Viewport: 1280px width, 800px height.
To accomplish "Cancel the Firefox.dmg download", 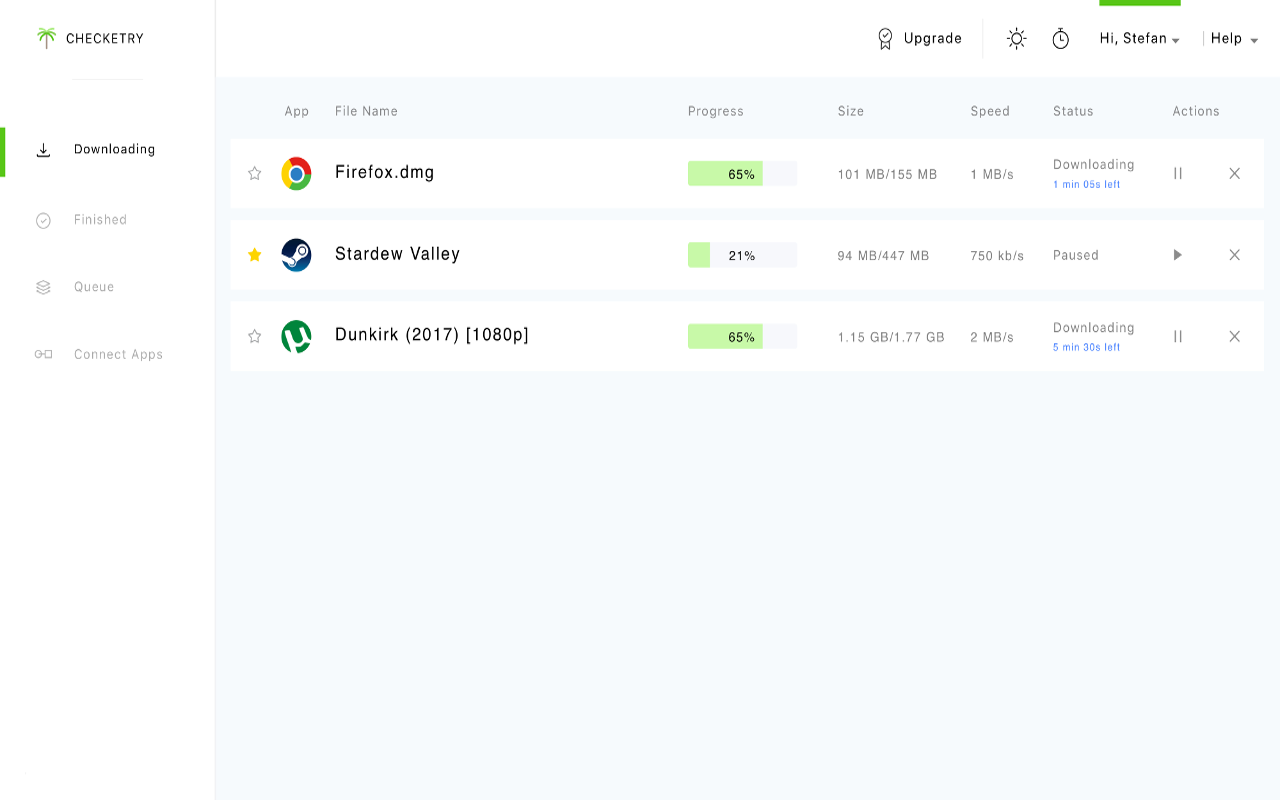I will point(1234,173).
